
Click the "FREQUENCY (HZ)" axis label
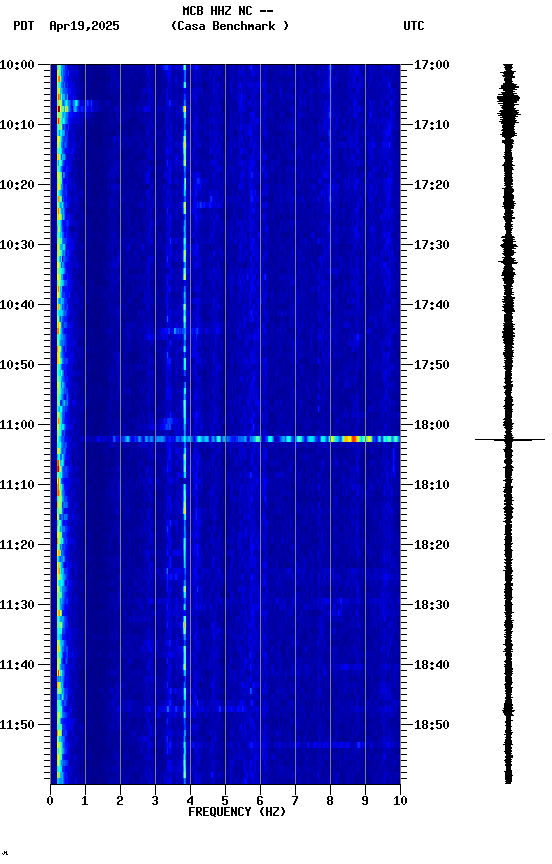(x=237, y=812)
